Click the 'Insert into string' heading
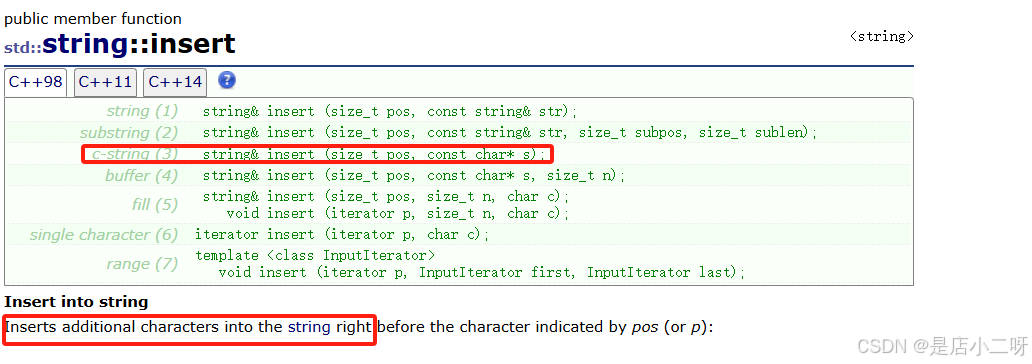 point(76,302)
